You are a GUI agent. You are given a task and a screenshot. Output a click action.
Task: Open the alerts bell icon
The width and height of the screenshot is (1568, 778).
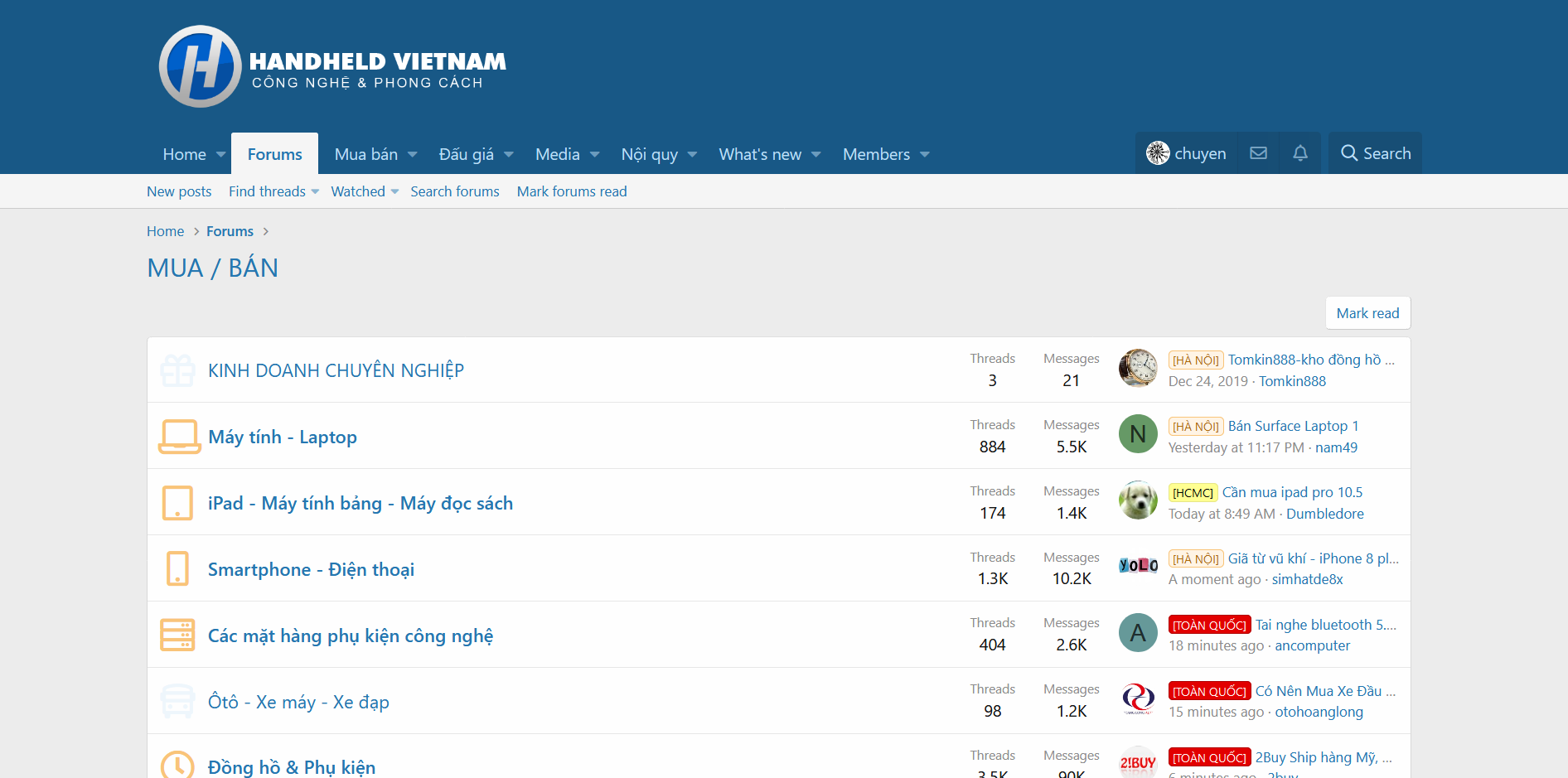[1300, 153]
